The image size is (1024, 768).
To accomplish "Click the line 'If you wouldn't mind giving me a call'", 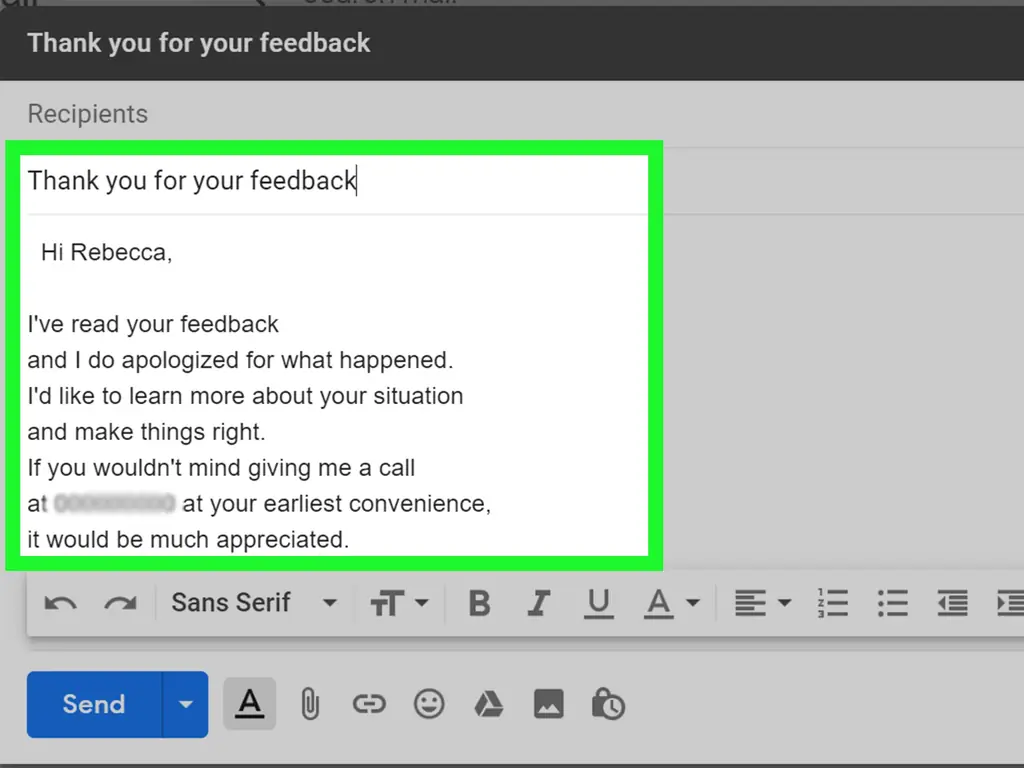I will (221, 468).
